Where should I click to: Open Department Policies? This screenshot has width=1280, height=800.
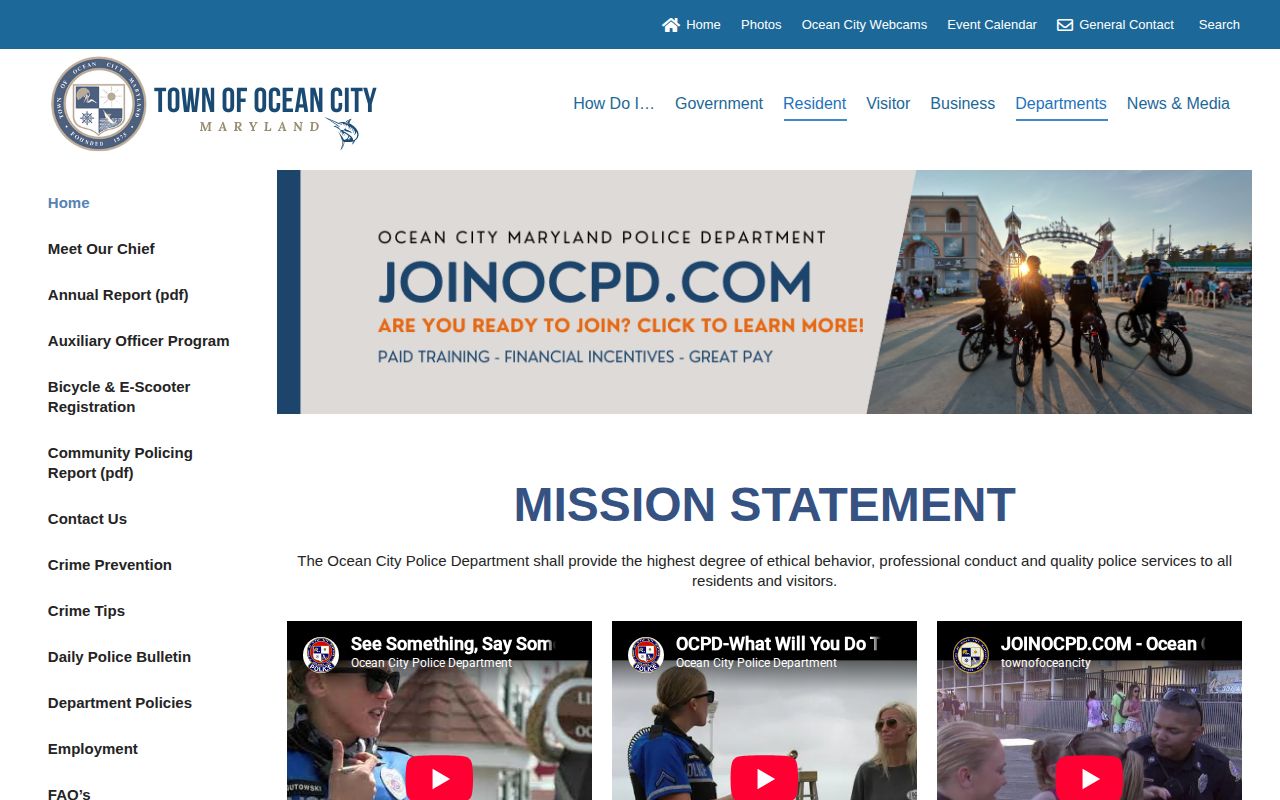click(x=120, y=703)
